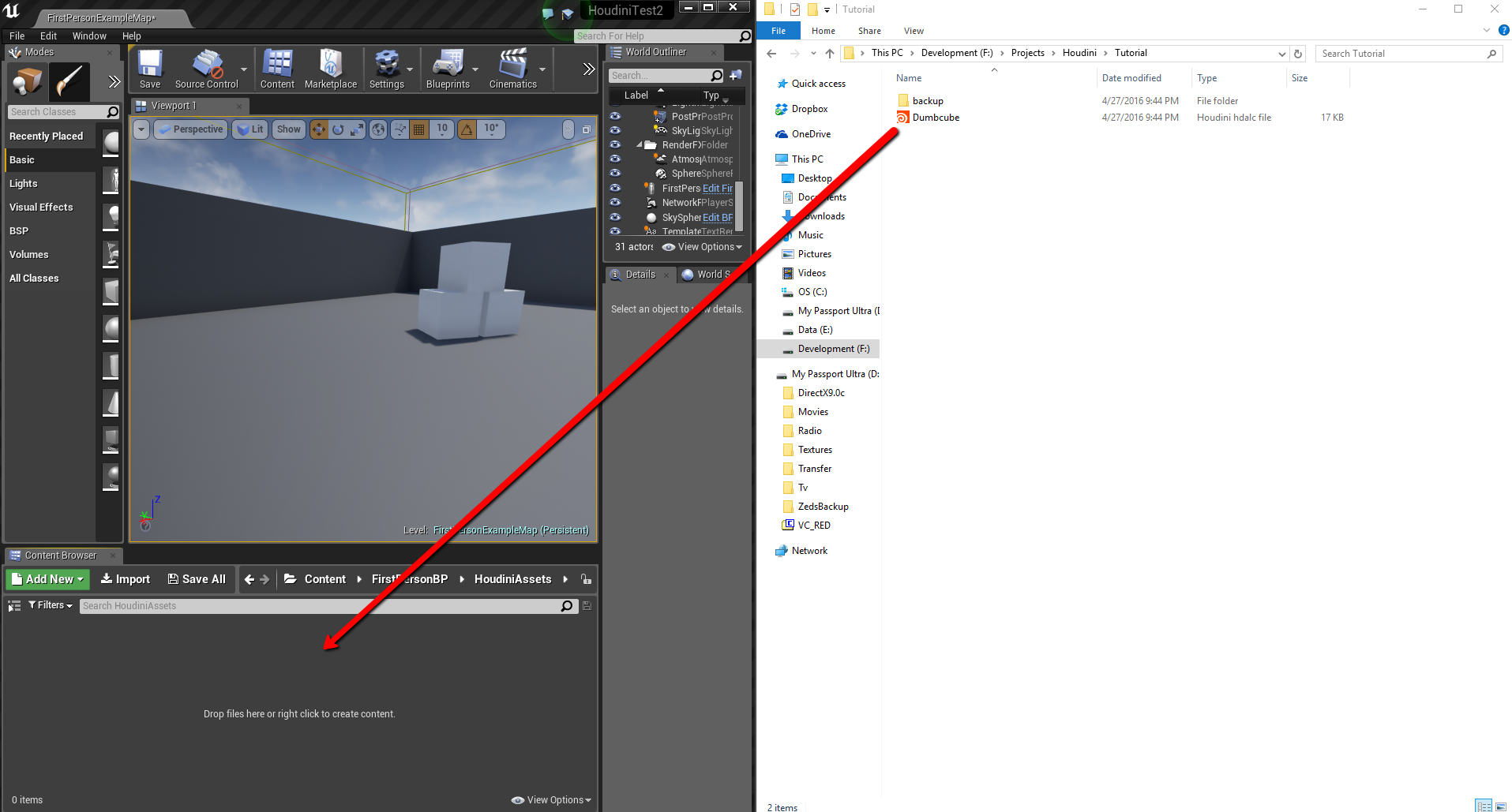Open the Window menu in Unreal
1512x812 pixels.
[89, 36]
